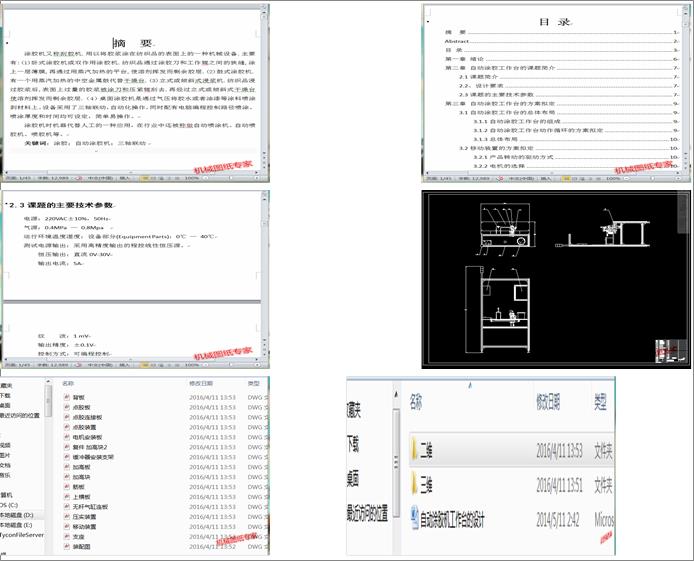
Task: Open 桌面 in the 二维/三维 folder window sidebar
Action: click(x=353, y=478)
